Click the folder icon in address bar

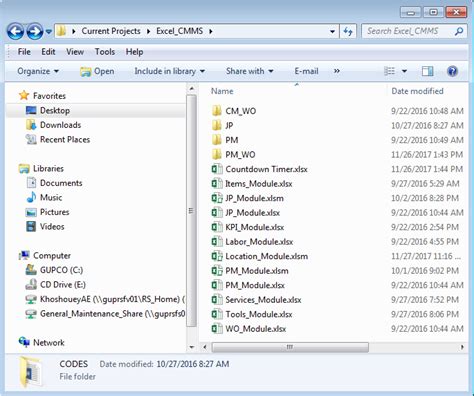click(x=61, y=31)
